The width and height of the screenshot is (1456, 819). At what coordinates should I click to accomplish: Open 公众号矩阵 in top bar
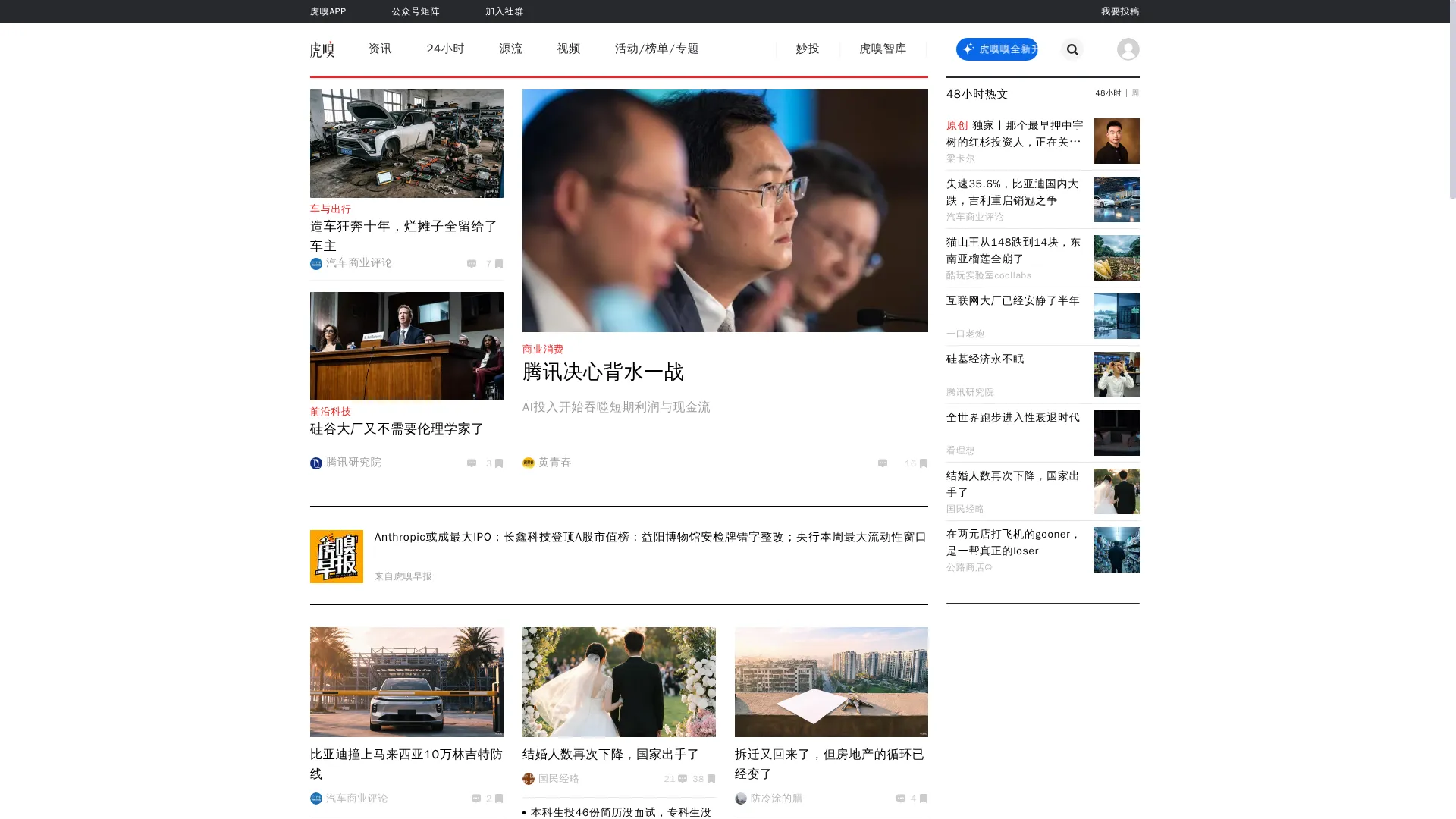tap(416, 11)
